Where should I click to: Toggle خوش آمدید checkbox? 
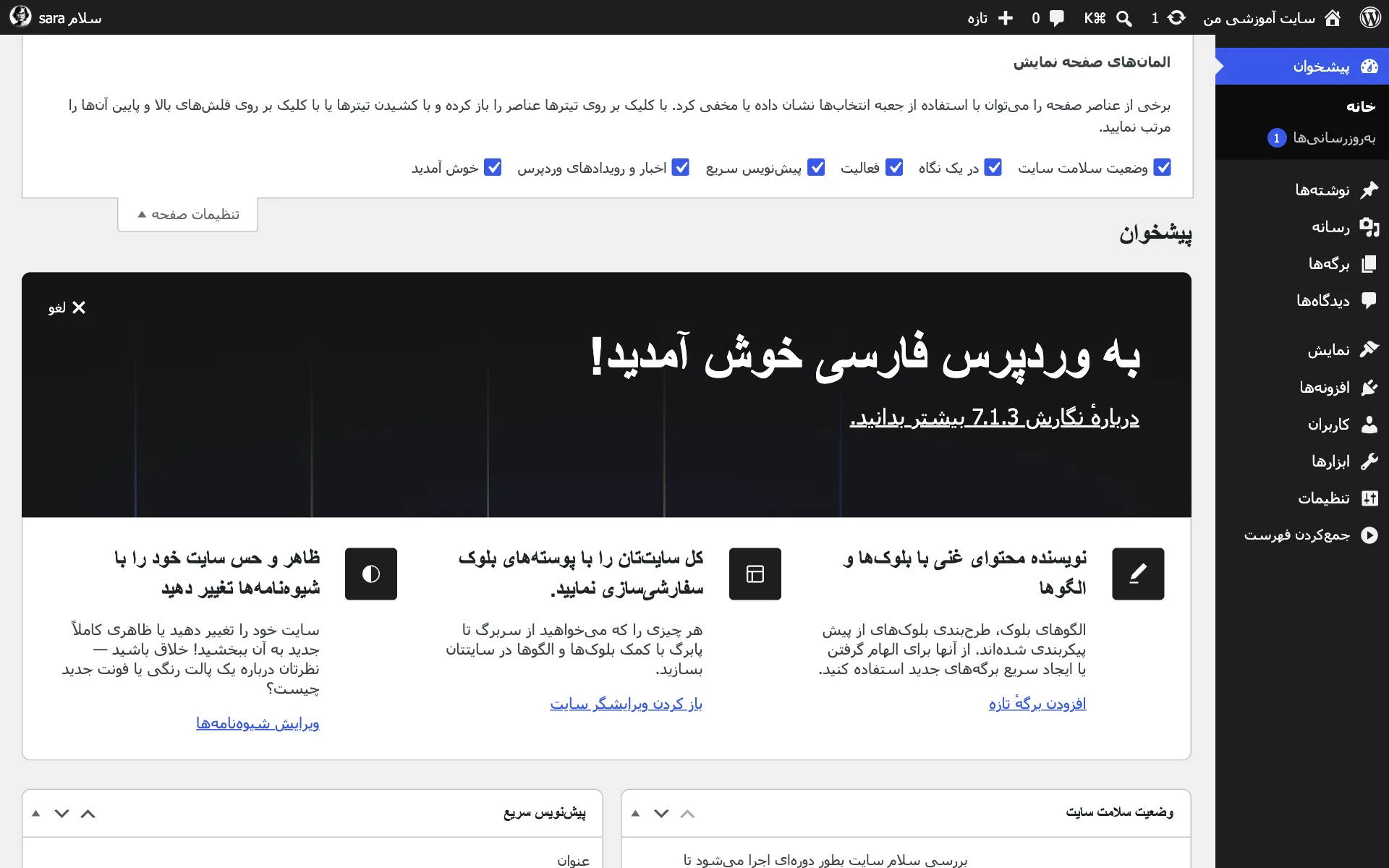pyautogui.click(x=493, y=168)
